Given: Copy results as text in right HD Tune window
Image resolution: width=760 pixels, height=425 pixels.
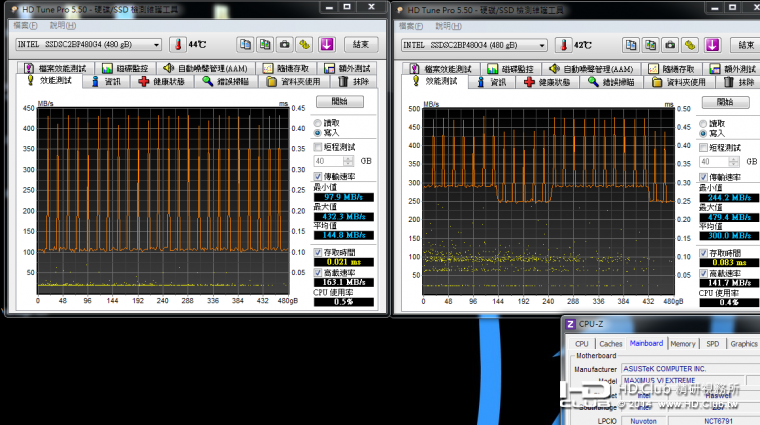Looking at the screenshot, I should pos(631,45).
